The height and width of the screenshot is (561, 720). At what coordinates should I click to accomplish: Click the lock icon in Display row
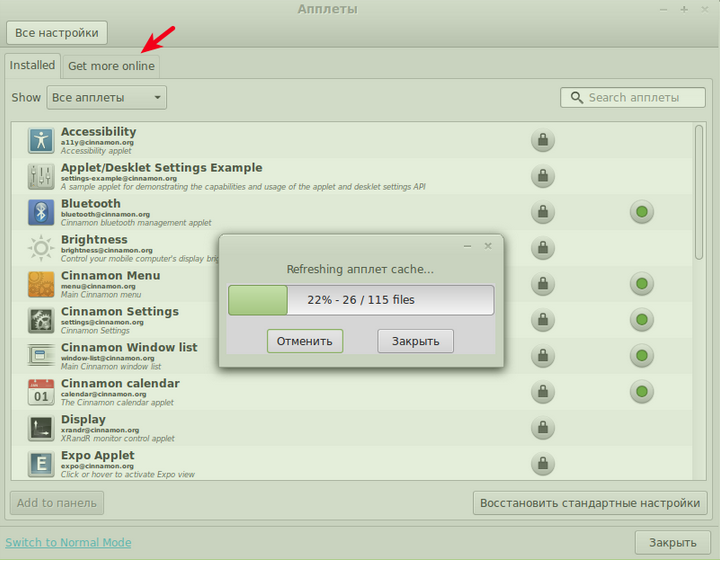(x=543, y=427)
